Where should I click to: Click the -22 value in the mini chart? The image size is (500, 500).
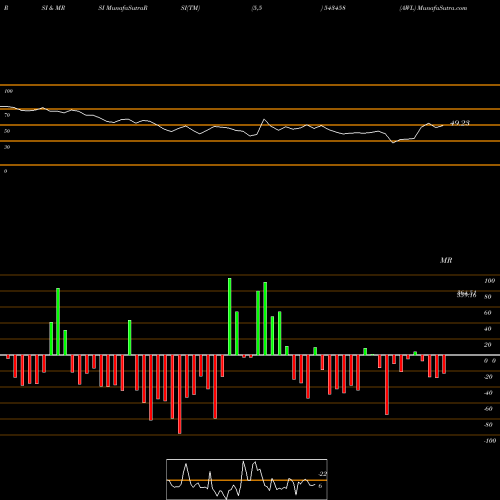coord(323,474)
